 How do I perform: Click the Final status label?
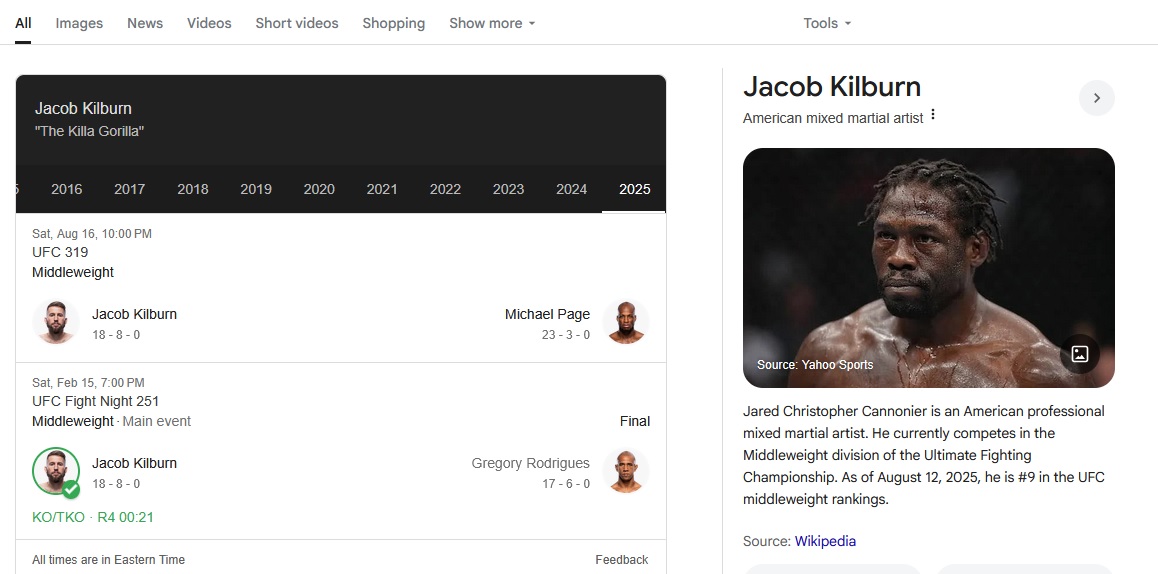(x=634, y=421)
